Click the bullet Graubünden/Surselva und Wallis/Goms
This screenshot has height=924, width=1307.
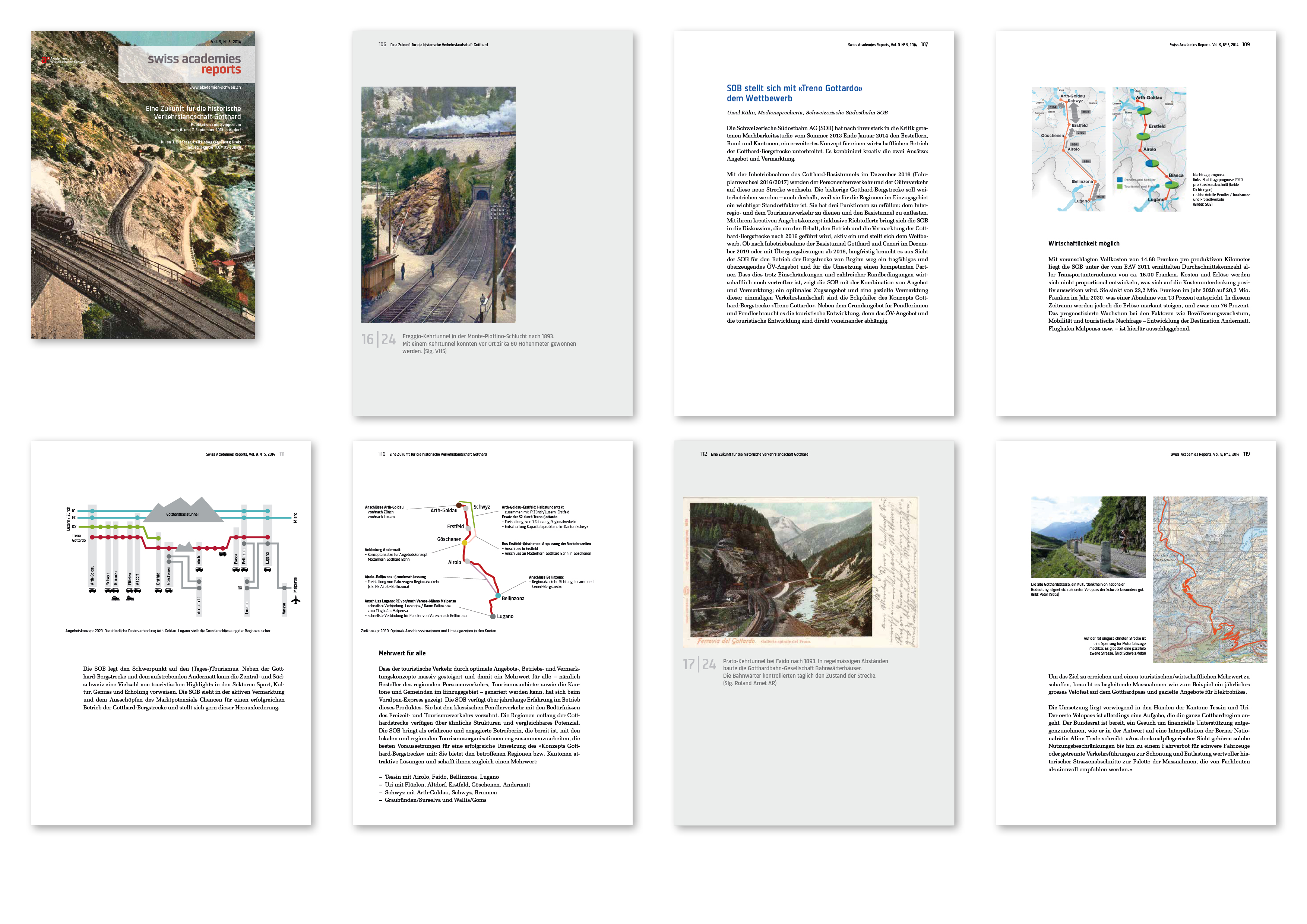(433, 800)
